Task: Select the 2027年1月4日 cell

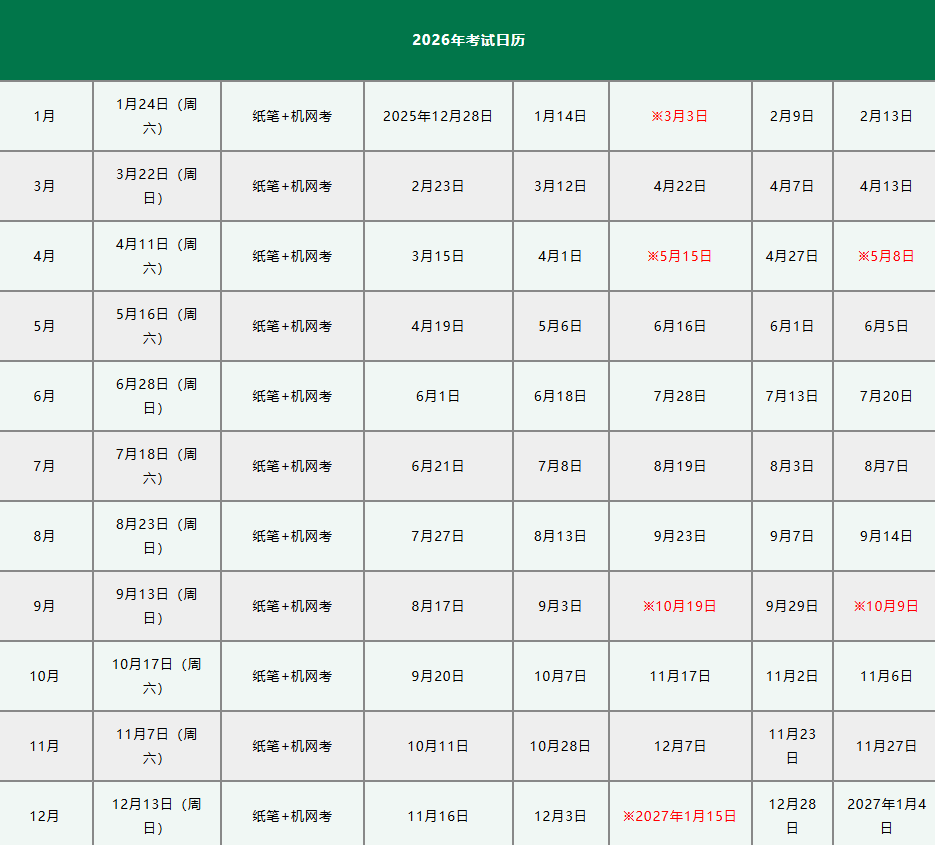Action: tap(885, 816)
